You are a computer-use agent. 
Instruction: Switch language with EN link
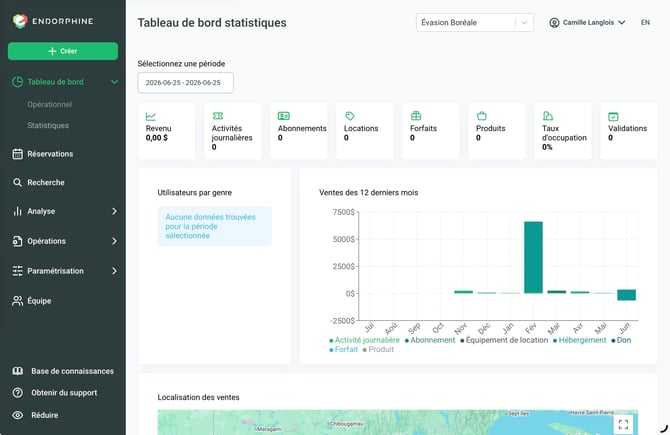(x=645, y=23)
